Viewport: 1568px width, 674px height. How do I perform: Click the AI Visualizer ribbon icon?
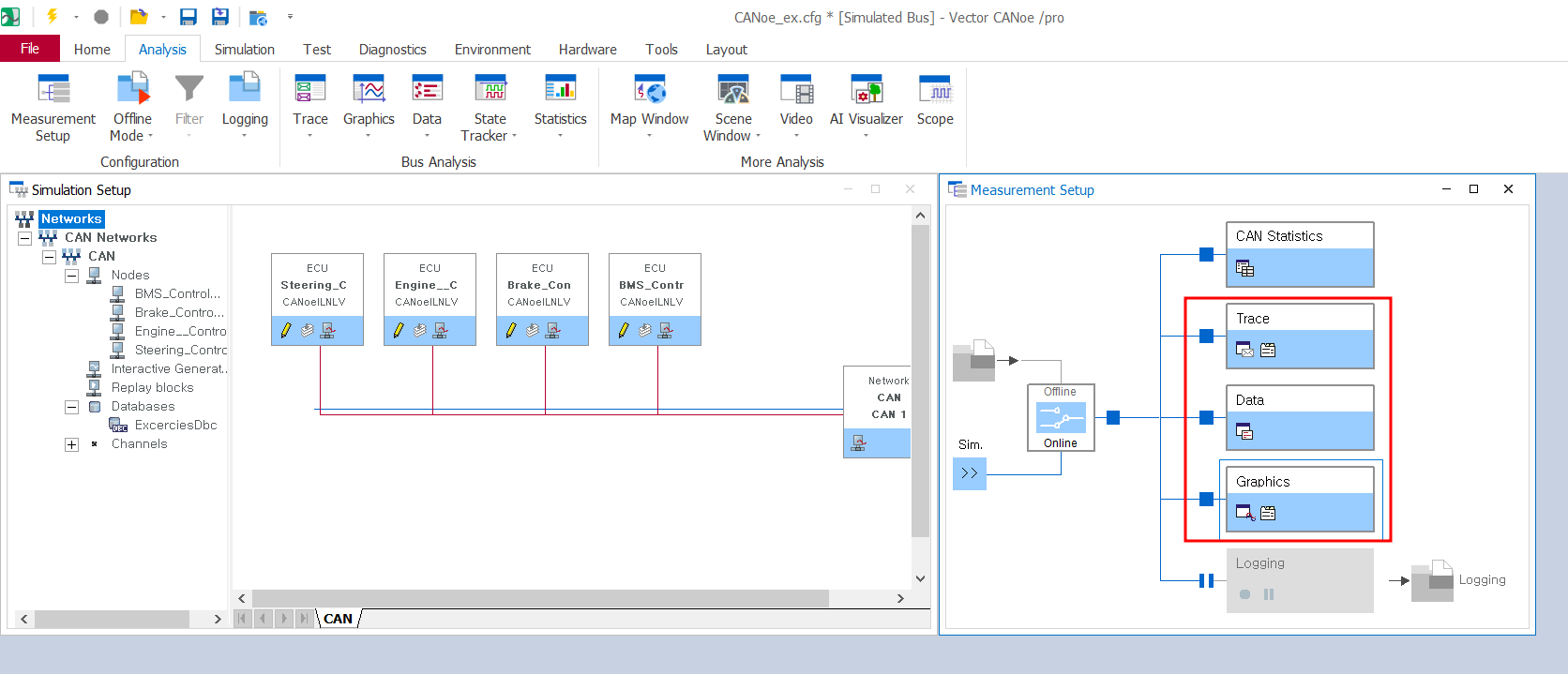[867, 89]
